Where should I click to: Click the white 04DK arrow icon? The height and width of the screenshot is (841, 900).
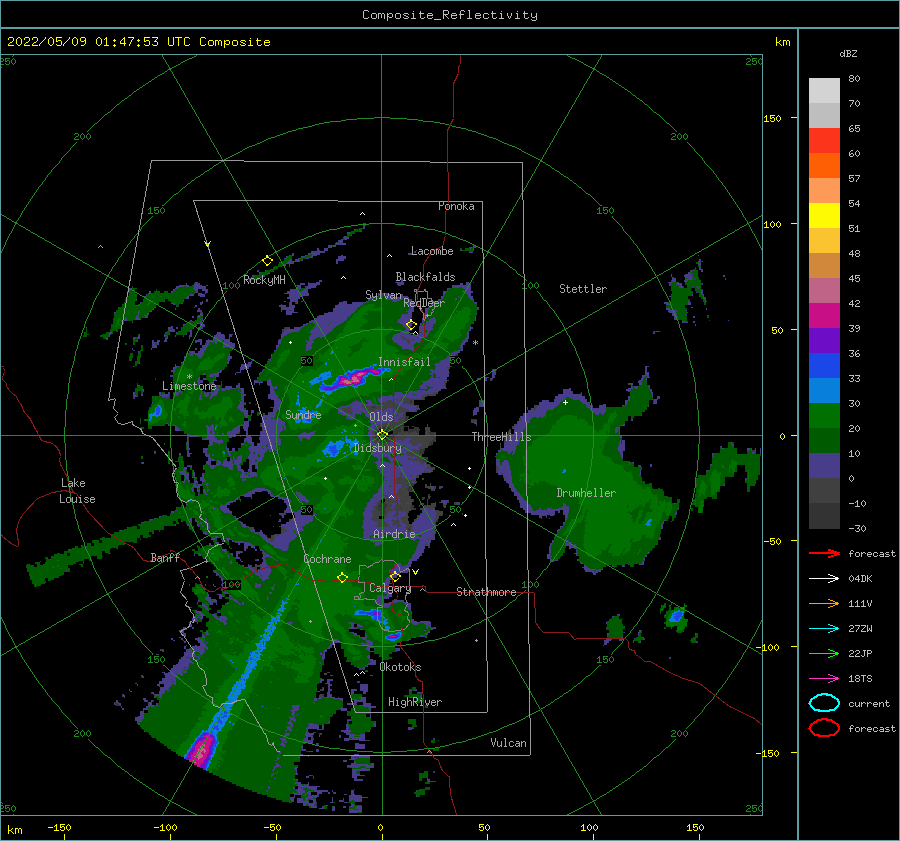824,579
